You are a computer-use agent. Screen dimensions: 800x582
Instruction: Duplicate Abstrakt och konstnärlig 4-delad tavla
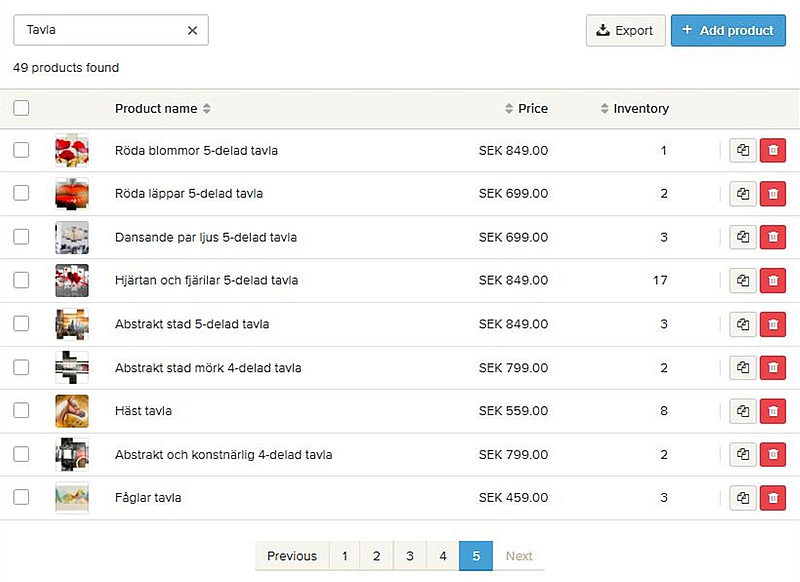click(743, 455)
